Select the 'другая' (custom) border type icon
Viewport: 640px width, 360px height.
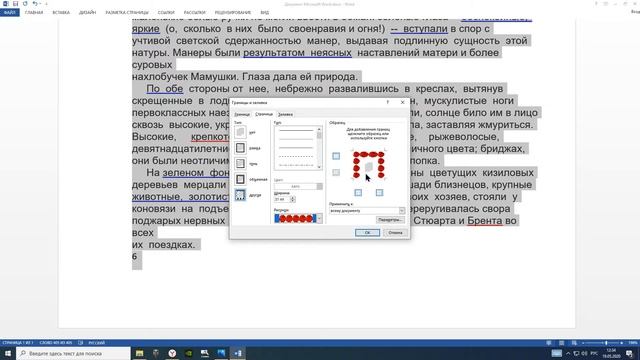point(240,195)
